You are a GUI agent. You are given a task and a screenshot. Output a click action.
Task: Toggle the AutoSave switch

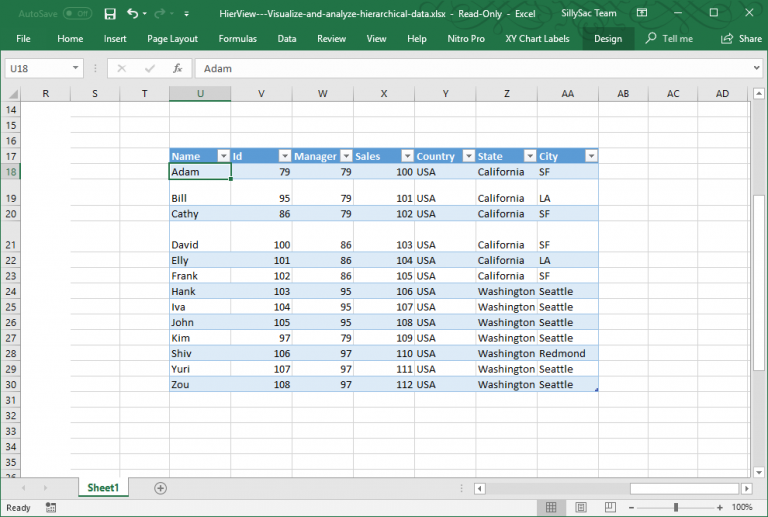pos(77,13)
